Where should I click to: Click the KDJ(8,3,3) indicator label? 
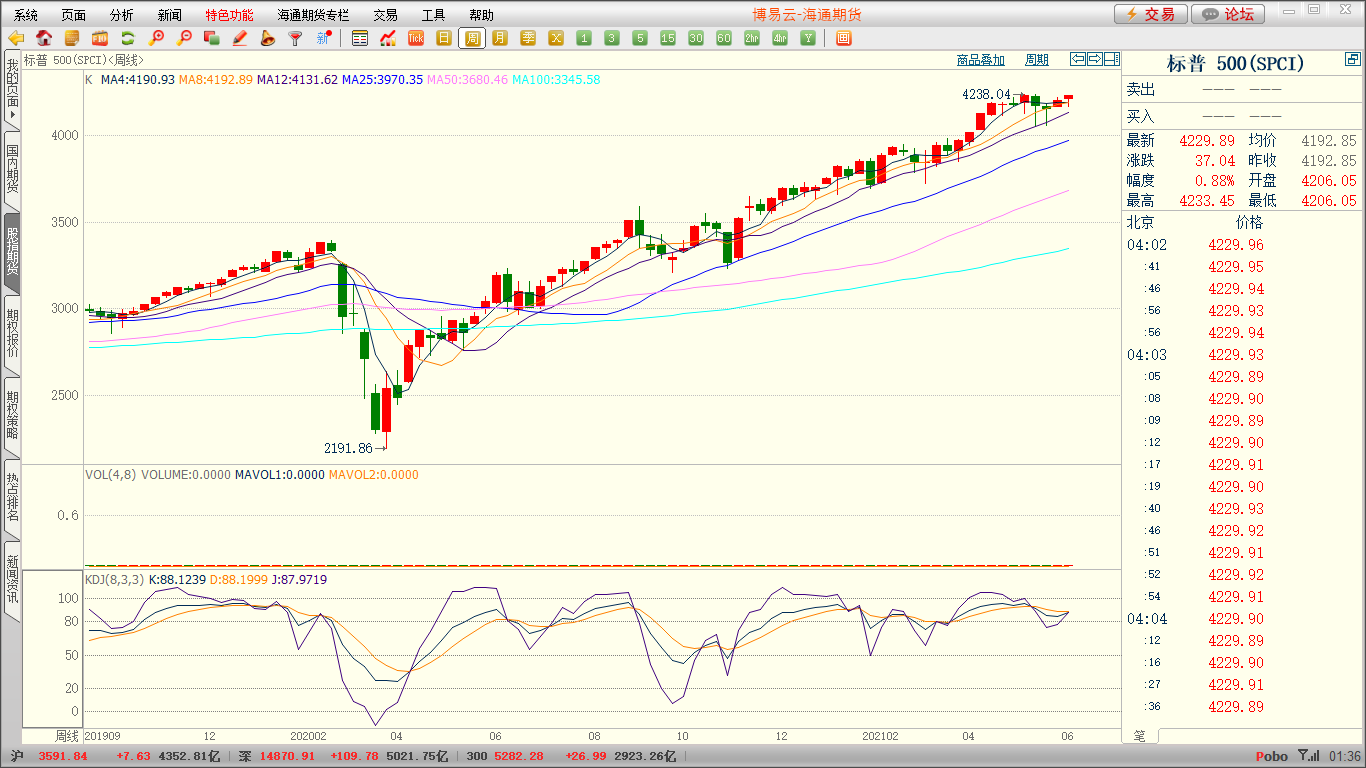(115, 579)
